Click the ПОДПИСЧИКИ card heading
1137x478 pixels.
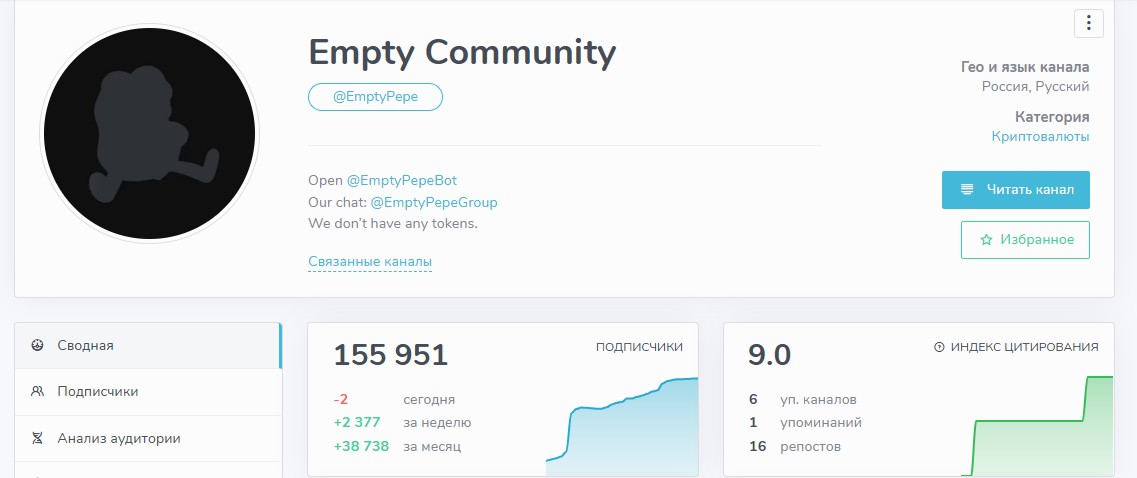coord(639,347)
